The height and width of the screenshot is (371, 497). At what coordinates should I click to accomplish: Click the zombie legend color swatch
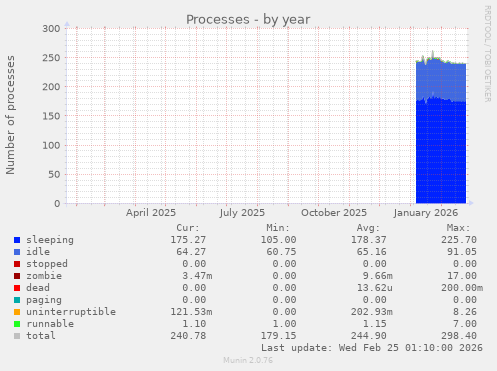[17, 276]
